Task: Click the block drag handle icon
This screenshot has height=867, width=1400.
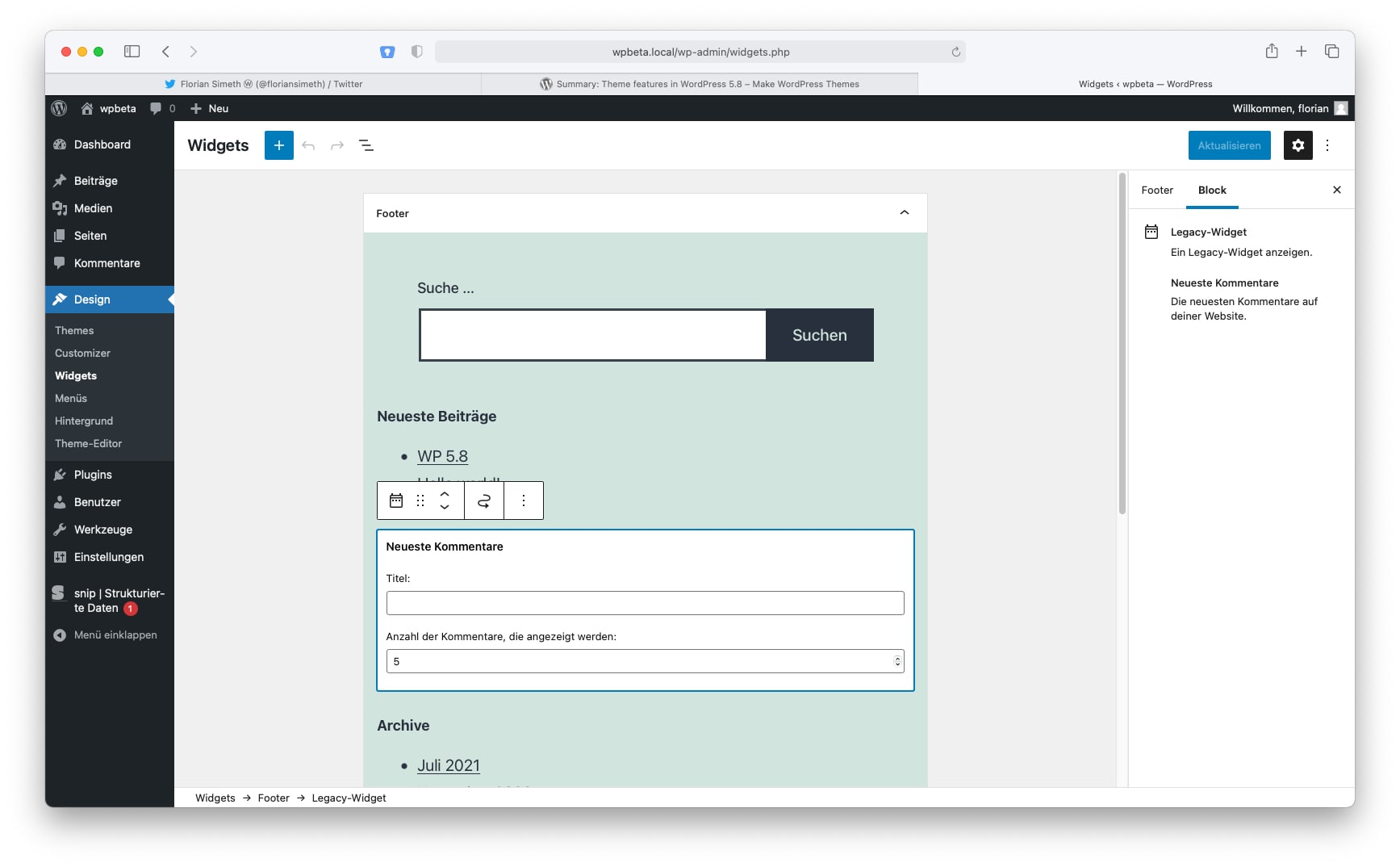Action: [x=420, y=501]
